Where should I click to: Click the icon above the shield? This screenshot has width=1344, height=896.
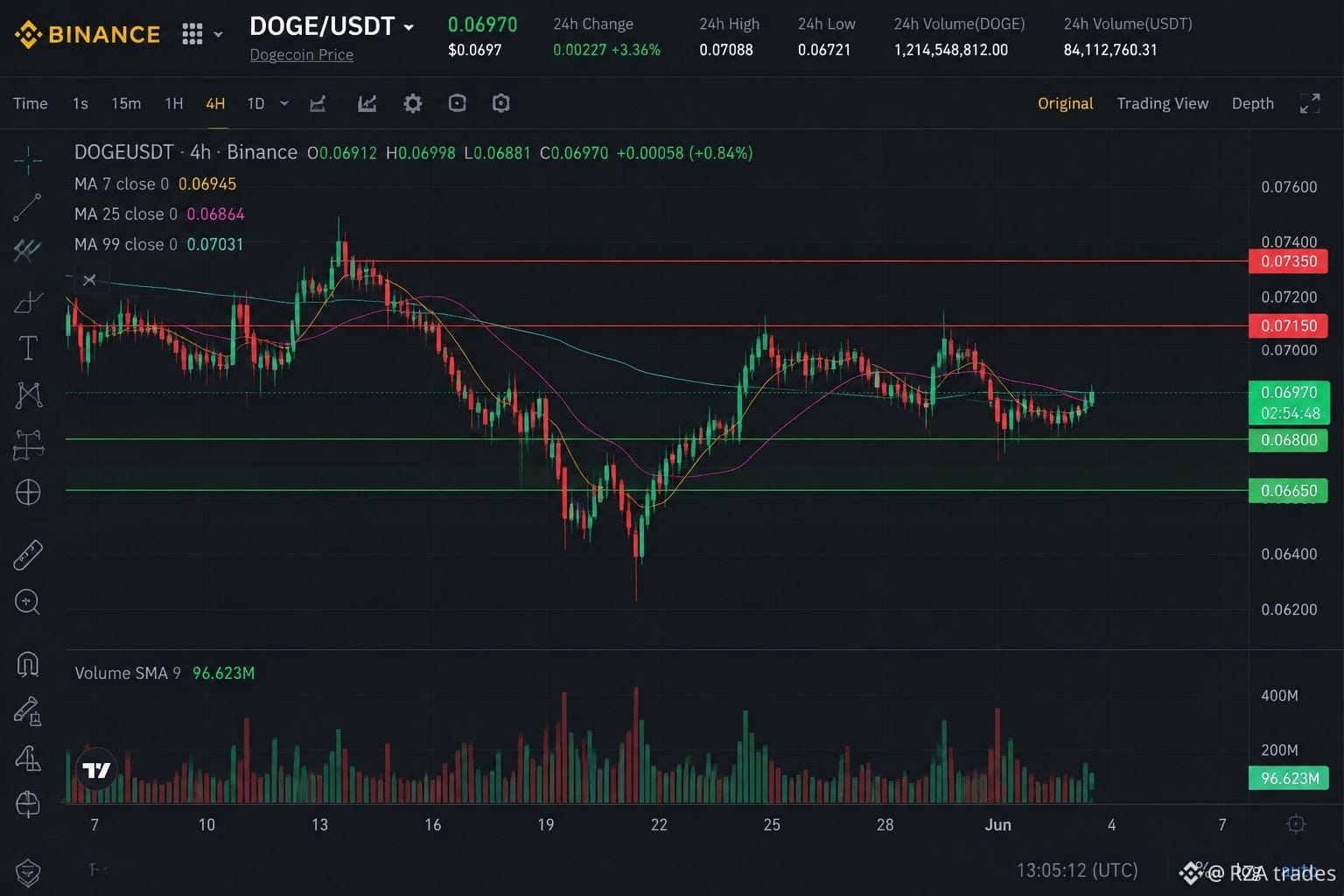tap(28, 803)
